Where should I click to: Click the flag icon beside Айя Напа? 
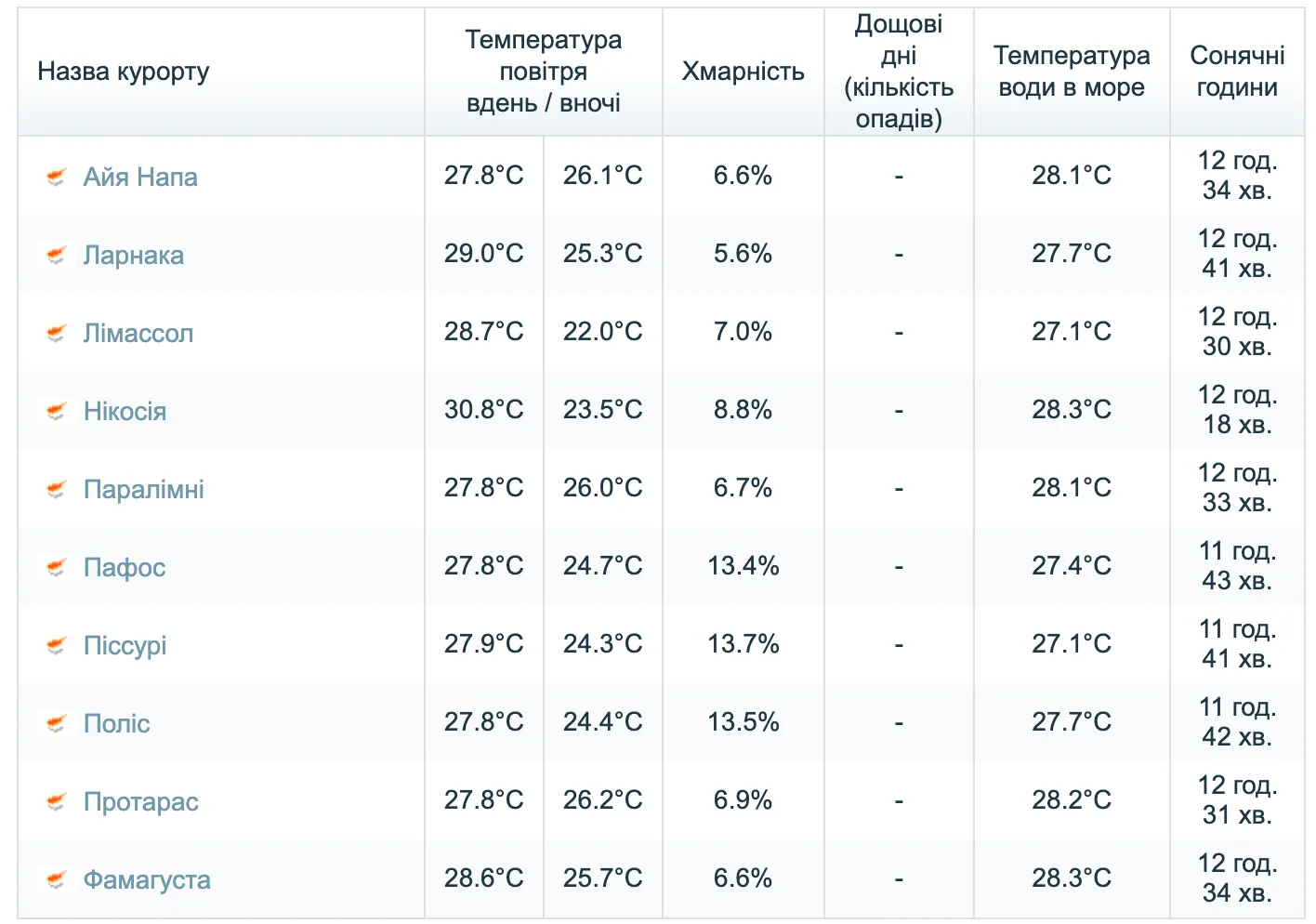pyautogui.click(x=57, y=177)
